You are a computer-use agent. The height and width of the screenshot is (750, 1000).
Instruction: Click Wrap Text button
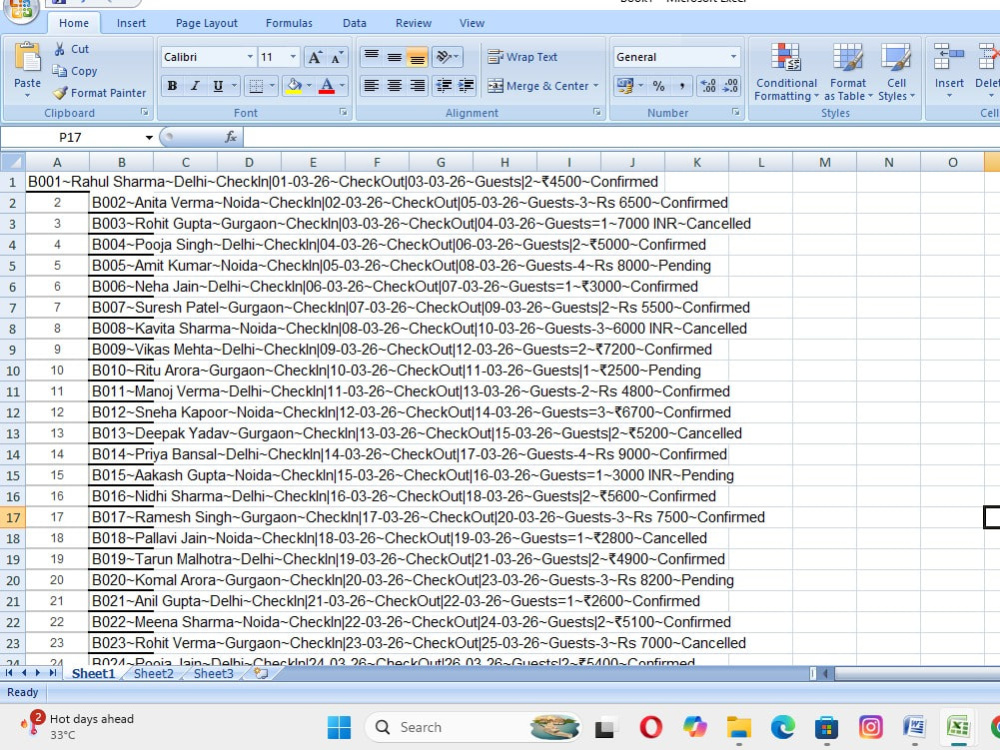click(522, 57)
